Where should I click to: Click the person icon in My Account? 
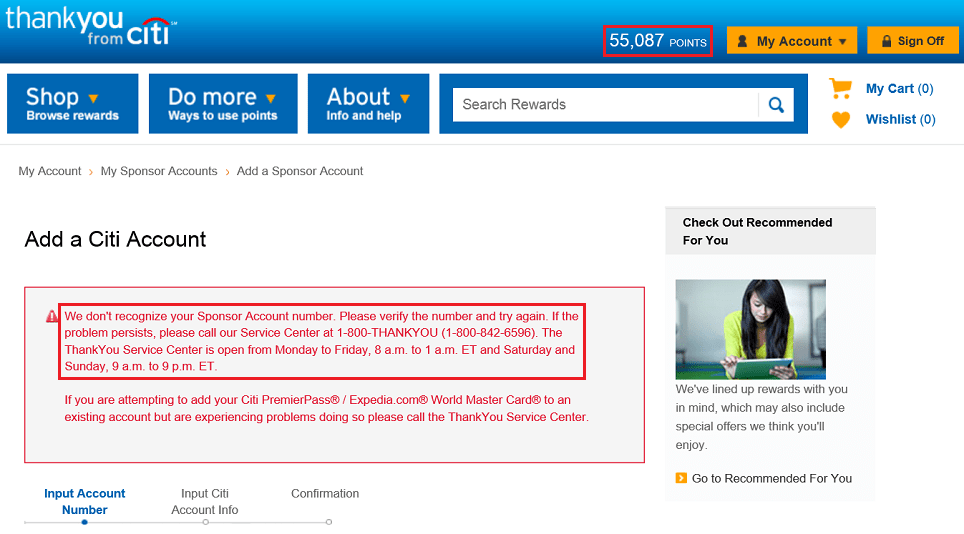tap(742, 41)
